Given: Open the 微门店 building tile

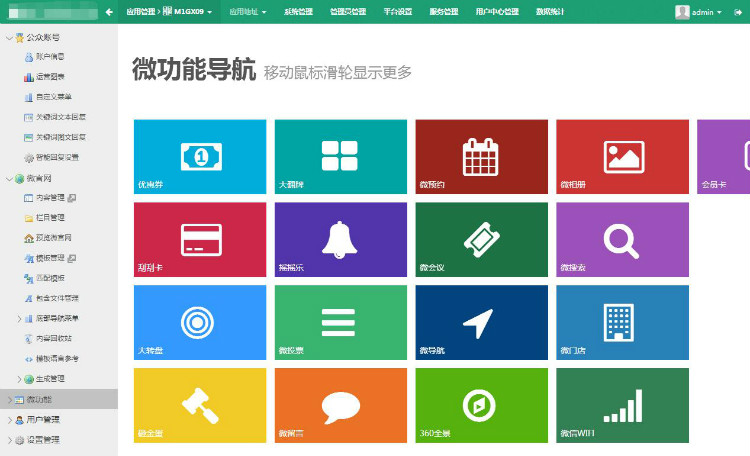Looking at the screenshot, I should pos(622,322).
